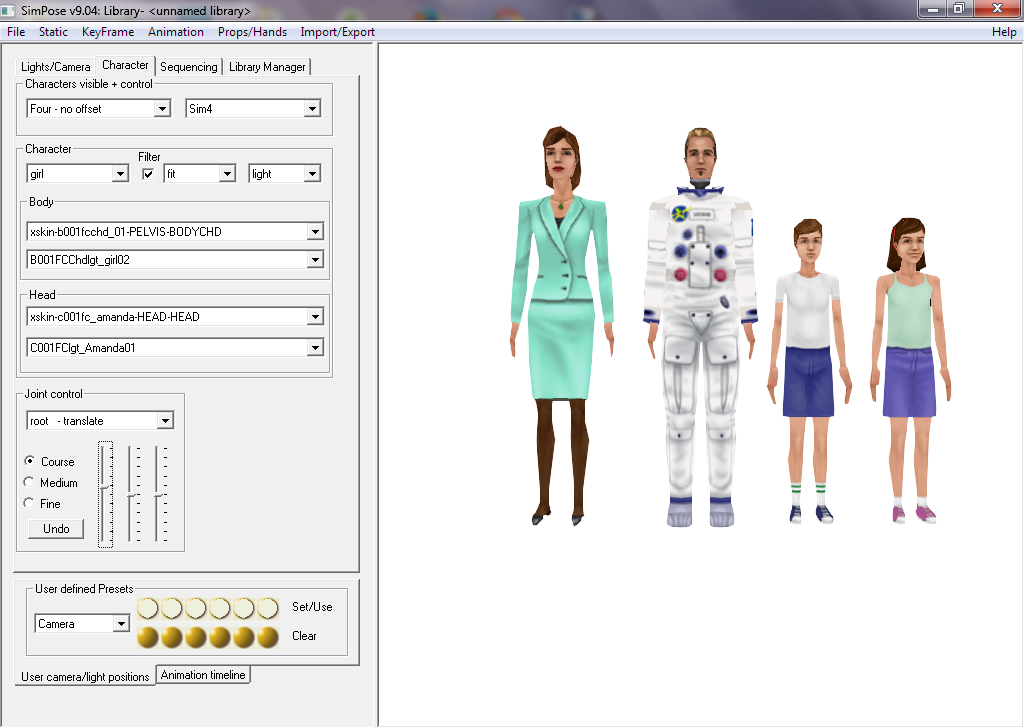This screenshot has width=1024, height=728.
Task: Toggle the Filter checkbox
Action: [x=148, y=174]
